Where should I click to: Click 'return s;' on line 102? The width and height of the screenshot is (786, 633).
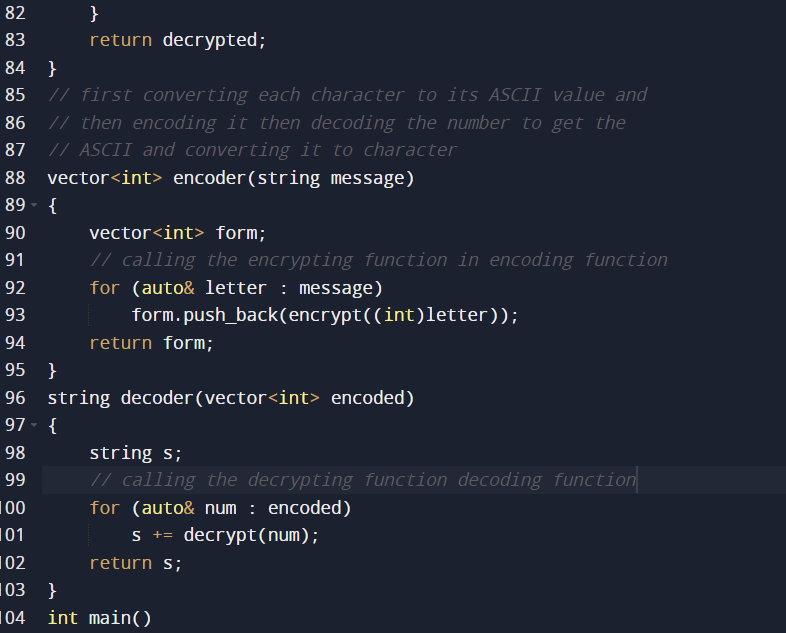136,563
